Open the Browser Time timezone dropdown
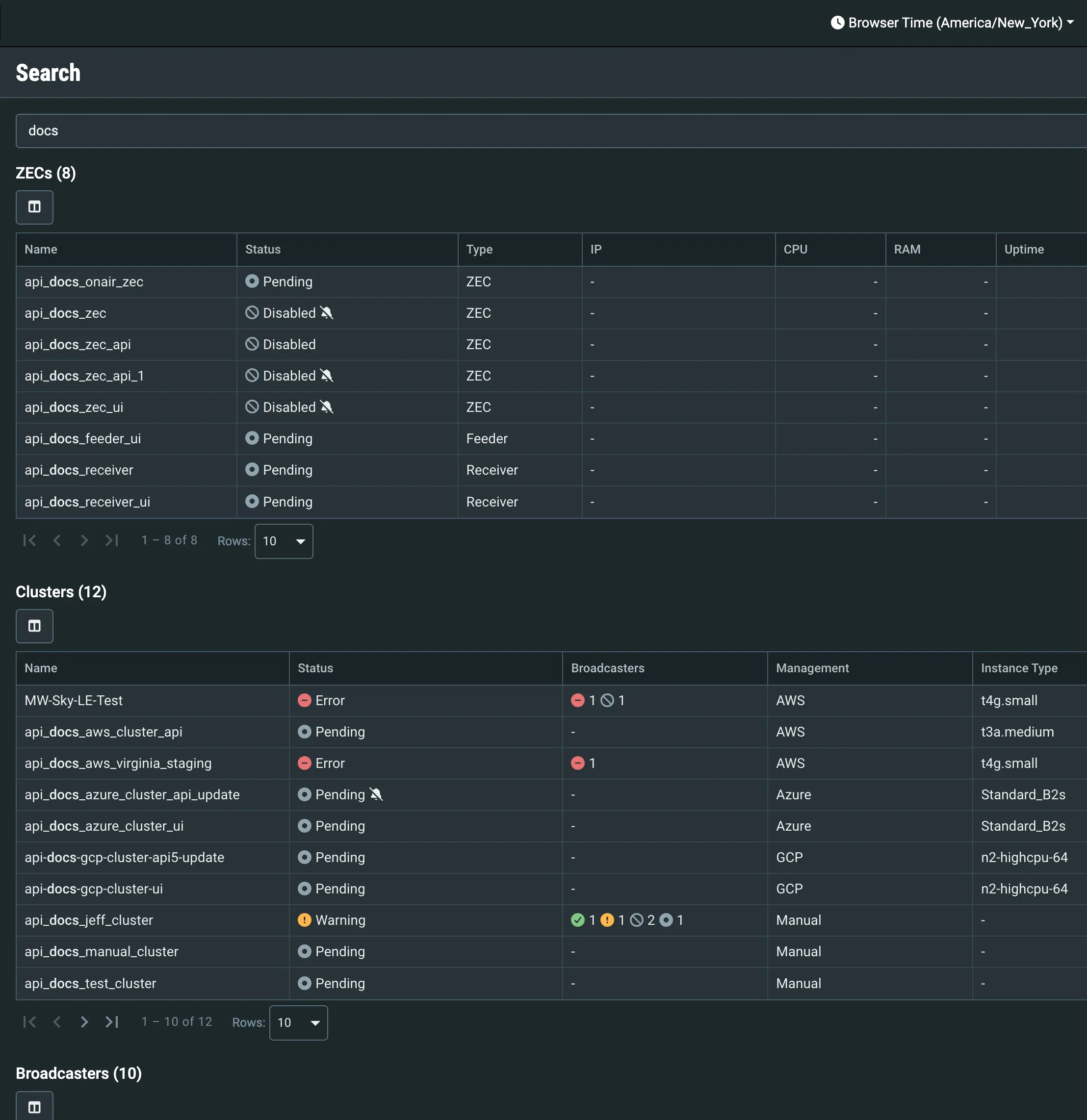This screenshot has width=1087, height=1120. pyautogui.click(x=953, y=22)
